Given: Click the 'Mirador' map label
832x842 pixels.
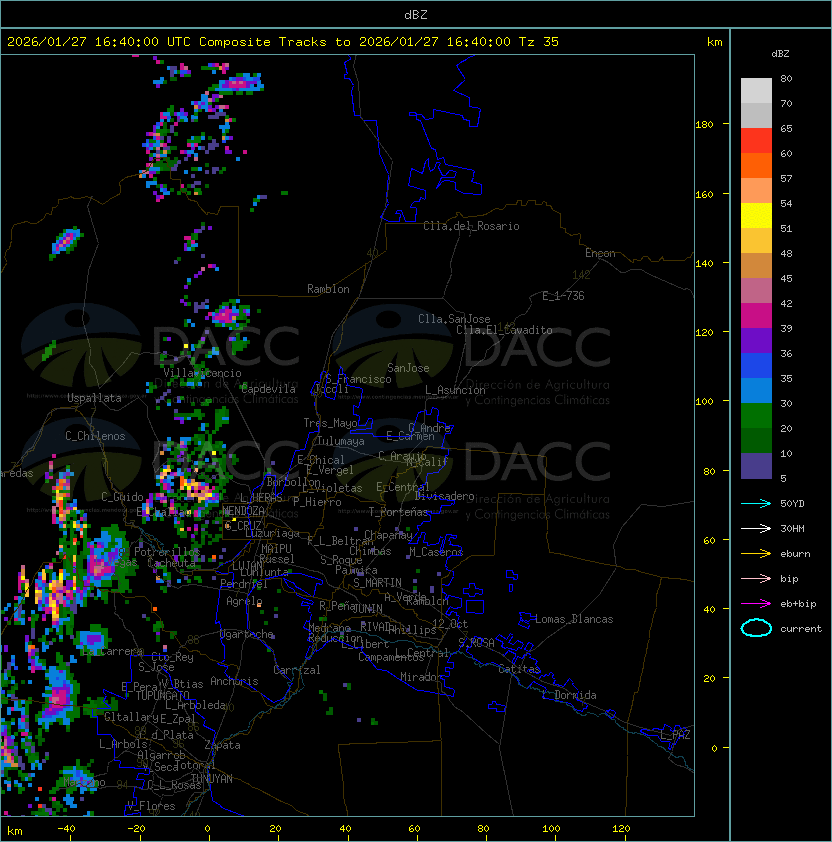Looking at the screenshot, I should pos(421,677).
